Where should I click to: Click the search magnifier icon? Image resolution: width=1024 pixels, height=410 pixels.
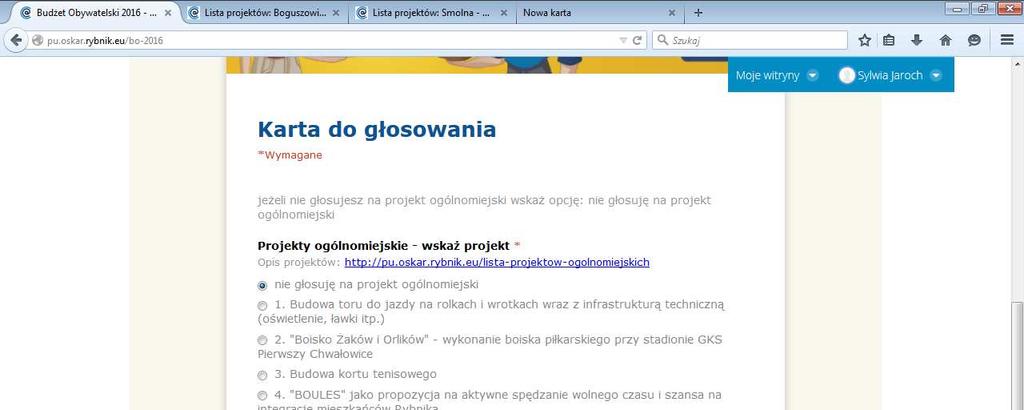pyautogui.click(x=663, y=40)
